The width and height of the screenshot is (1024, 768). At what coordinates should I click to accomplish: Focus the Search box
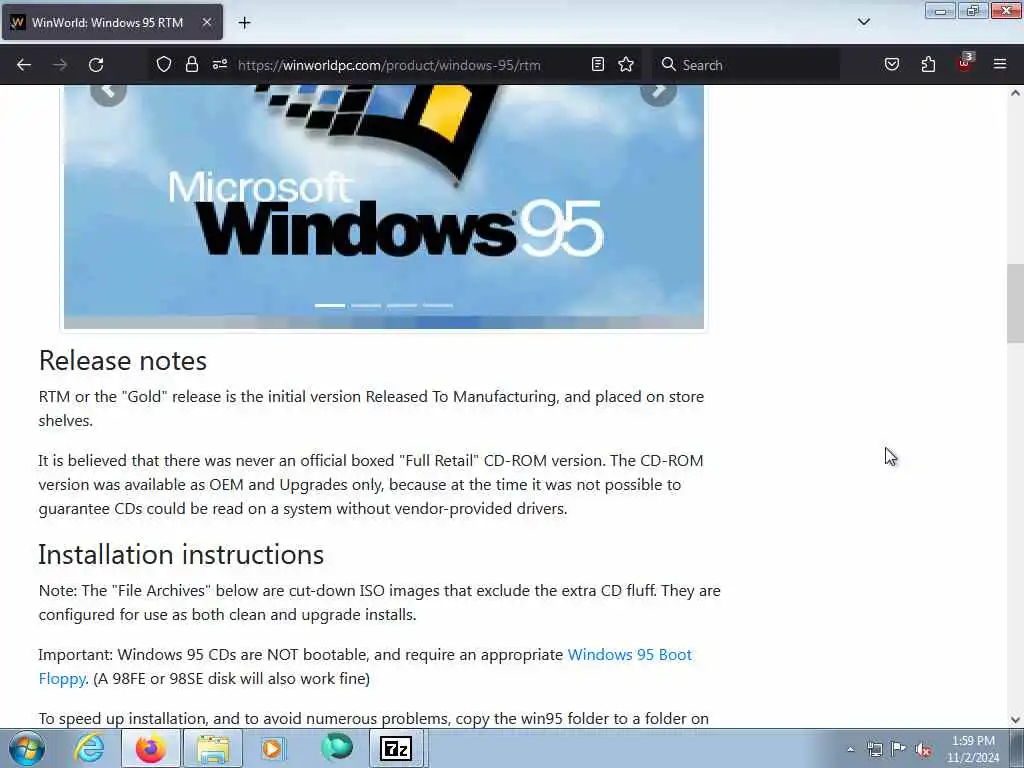[x=746, y=65]
